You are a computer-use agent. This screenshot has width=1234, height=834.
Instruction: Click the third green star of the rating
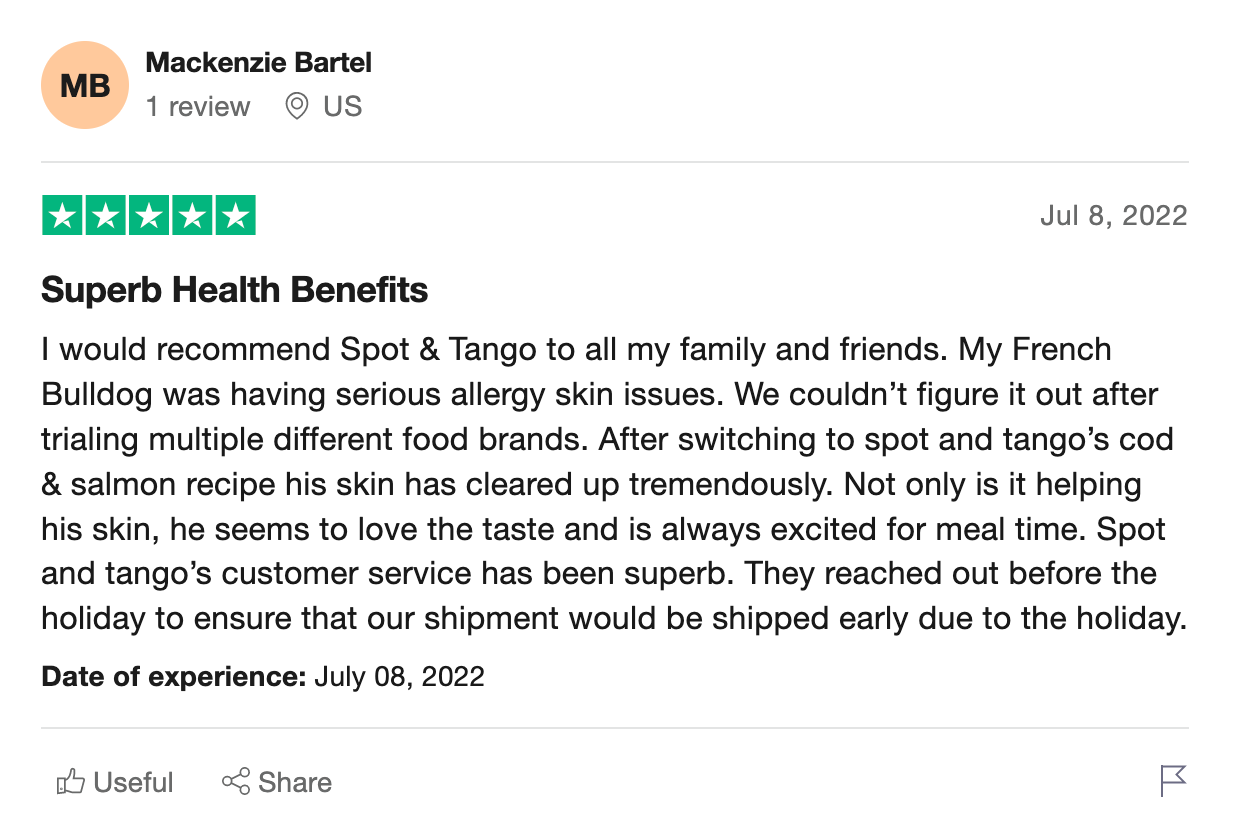point(149,216)
